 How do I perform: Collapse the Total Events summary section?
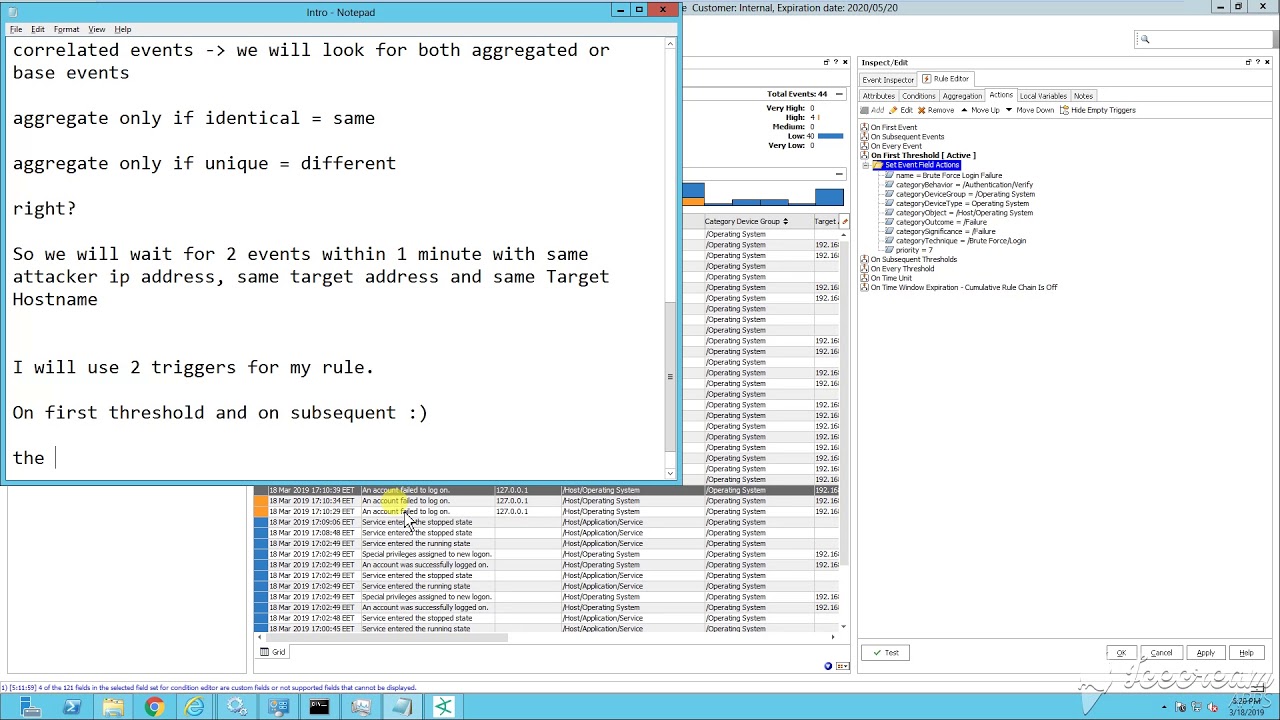pyautogui.click(x=839, y=94)
